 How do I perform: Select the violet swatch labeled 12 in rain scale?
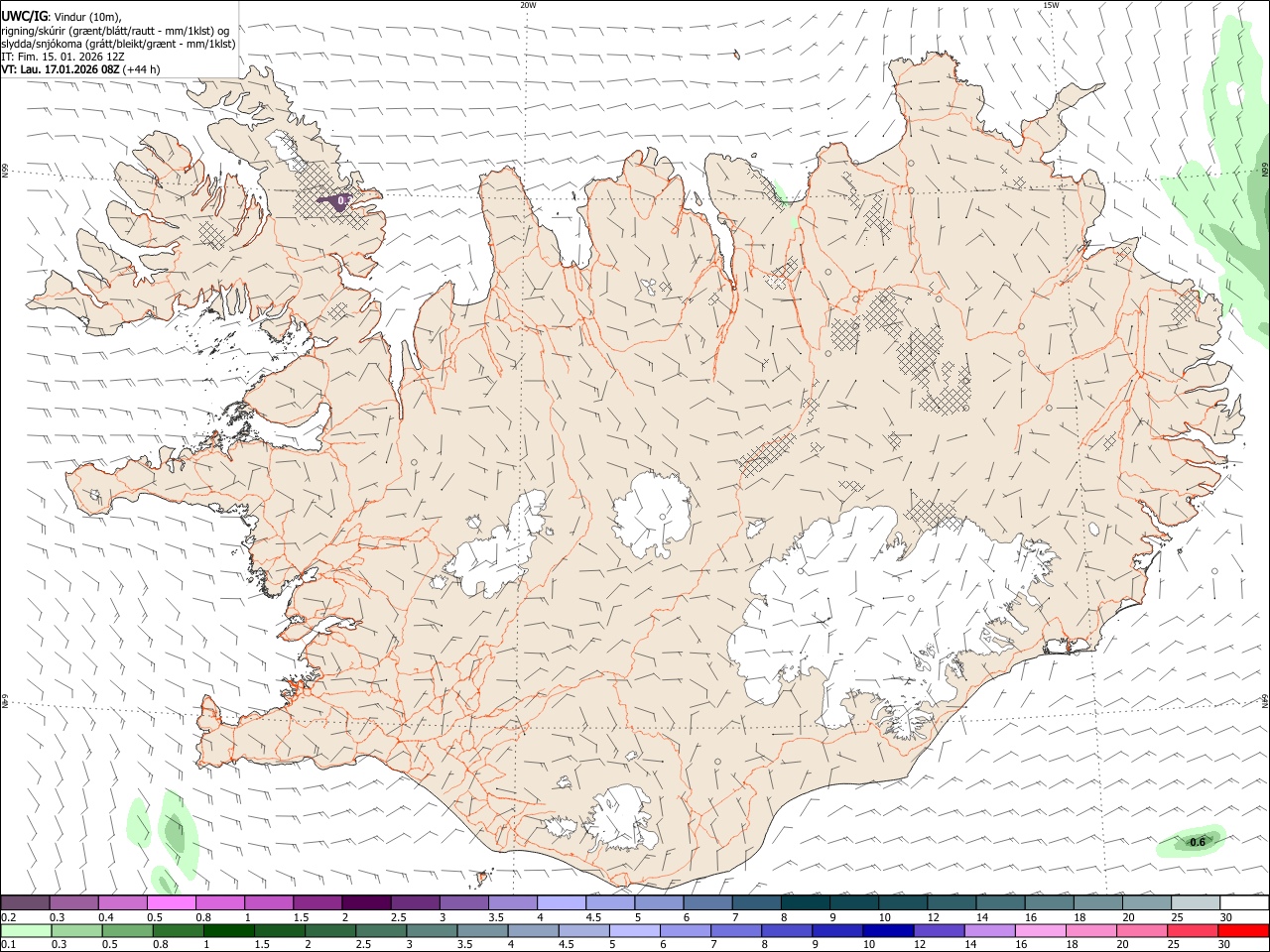940,930
